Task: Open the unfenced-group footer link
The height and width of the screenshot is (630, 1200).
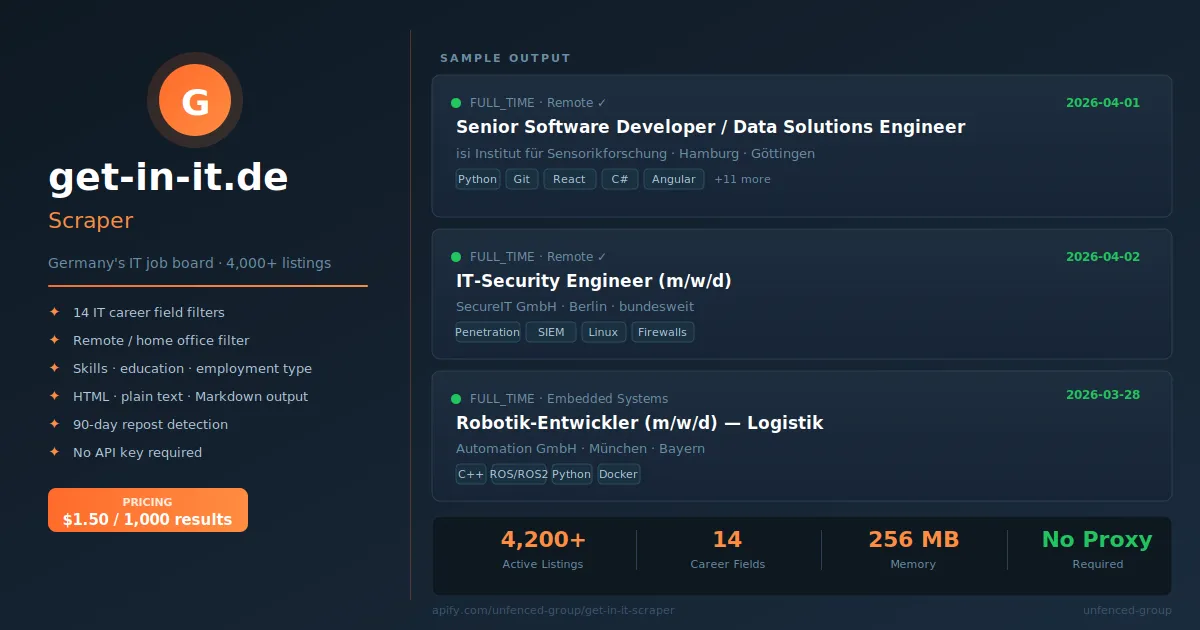Action: [x=1126, y=610]
